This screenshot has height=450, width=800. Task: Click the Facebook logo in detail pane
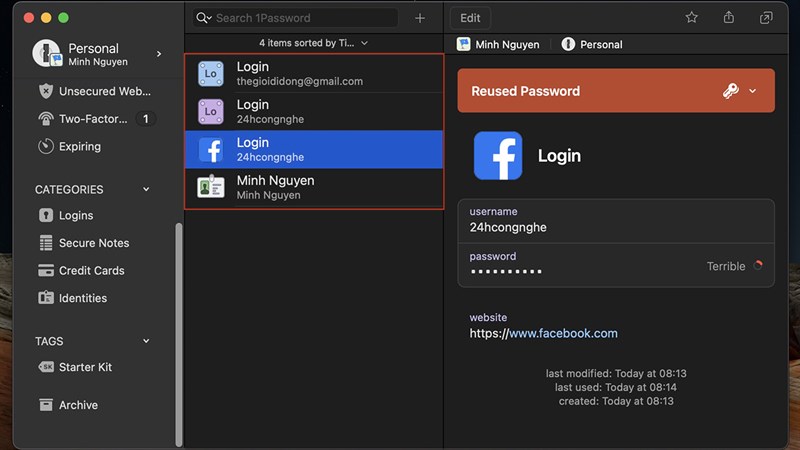(497, 156)
